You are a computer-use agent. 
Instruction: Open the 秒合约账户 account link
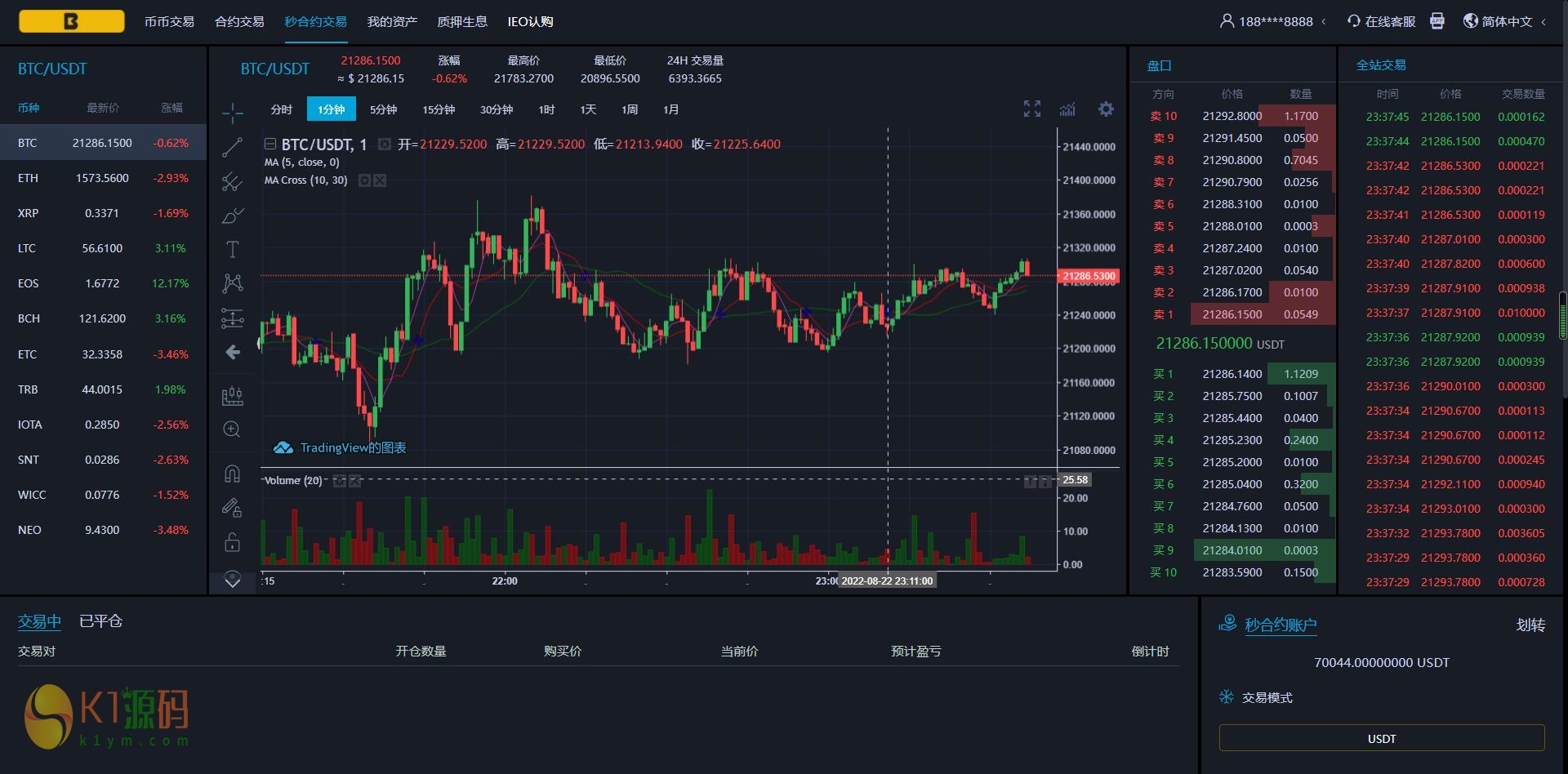pos(1281,625)
